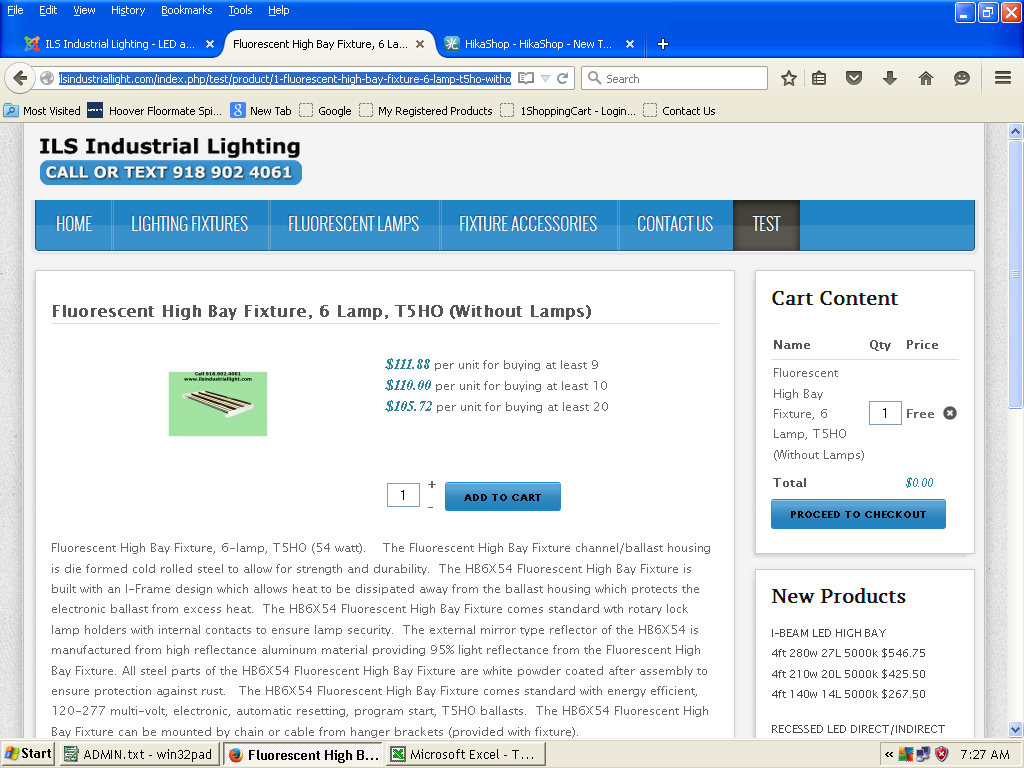
Task: Open the Contact Us bookmark
Action: [679, 111]
